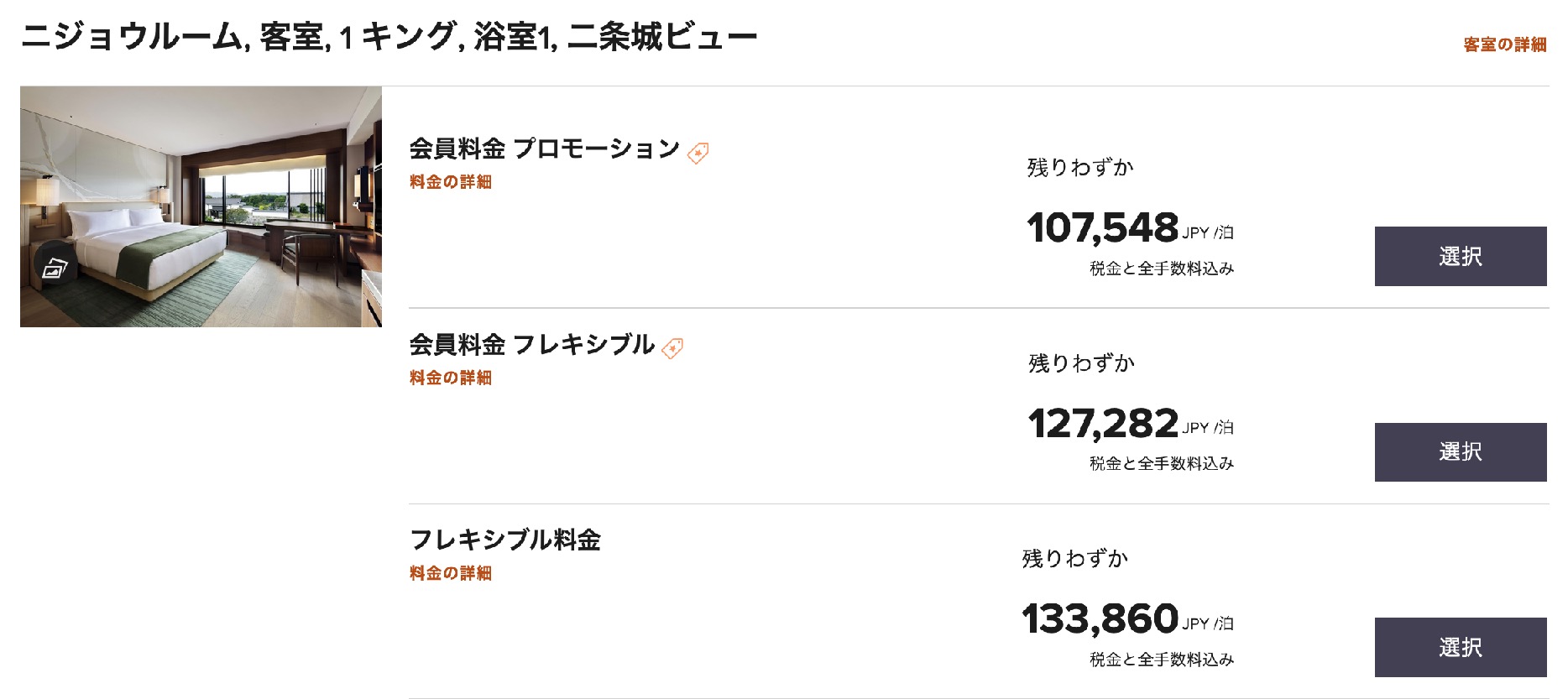Click the tag icon beside 会員料金 フレキシブル

pyautogui.click(x=672, y=348)
